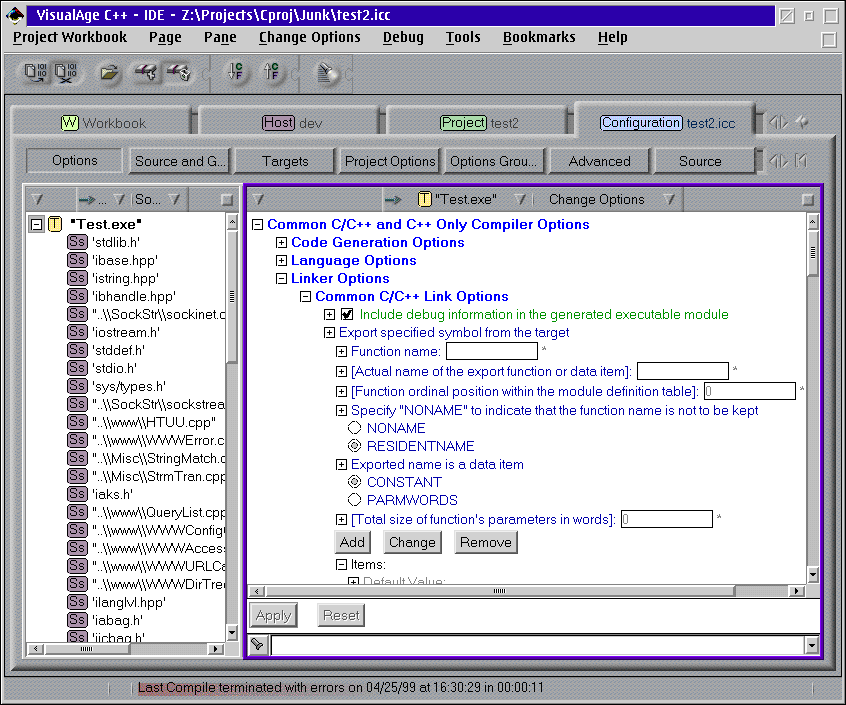Open the Targets sub-tab
The image size is (846, 705).
coord(285,161)
